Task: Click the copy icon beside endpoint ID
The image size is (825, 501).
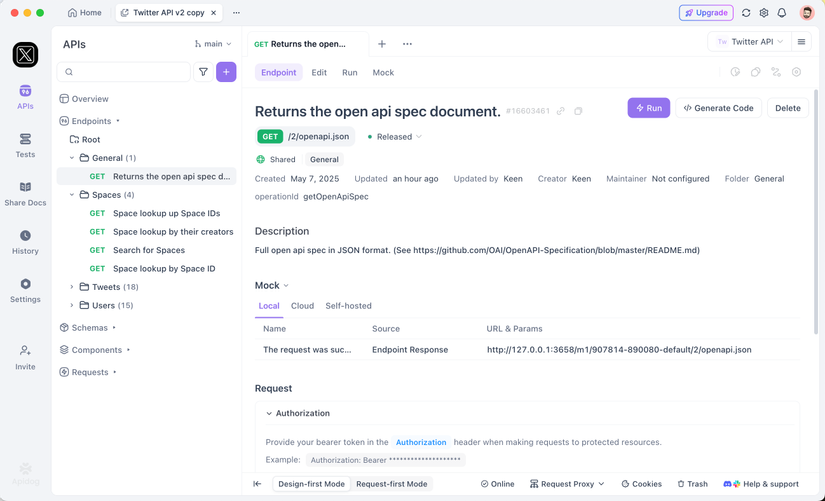Action: click(x=578, y=111)
